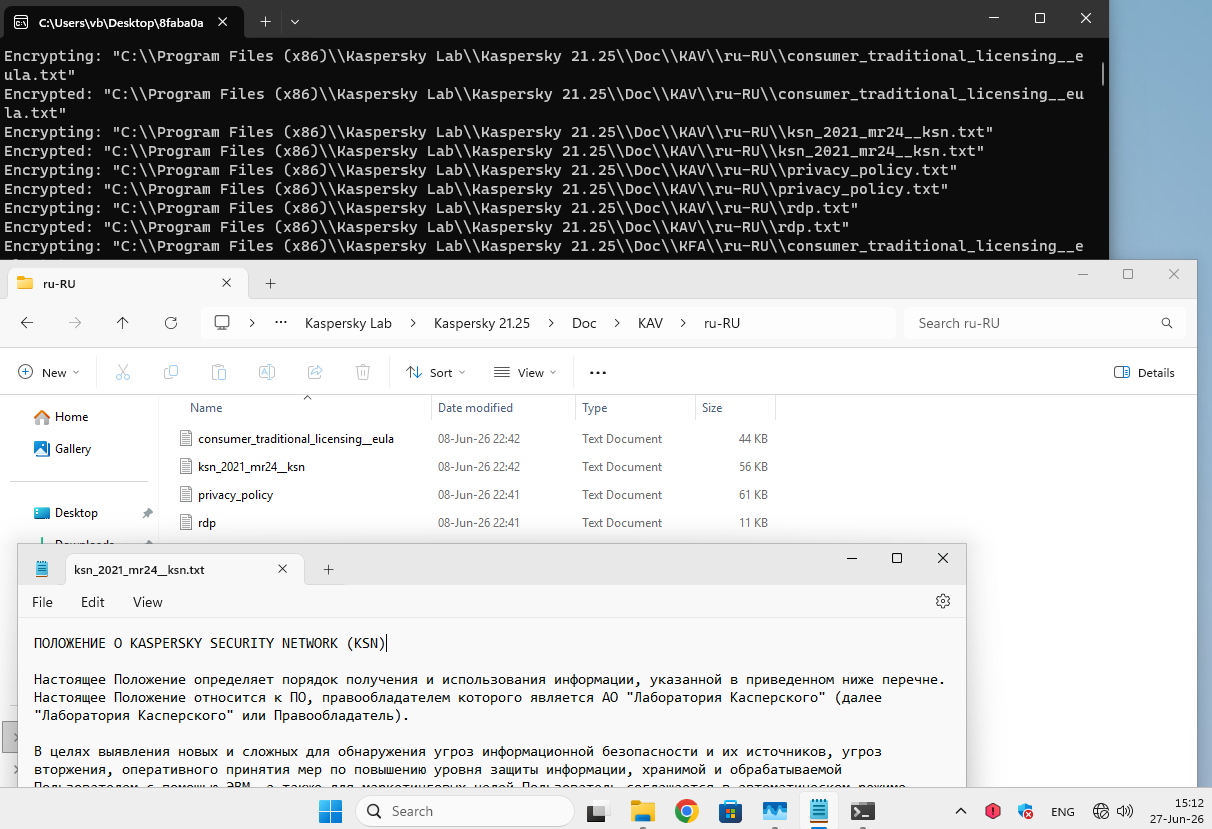The width and height of the screenshot is (1212, 829).
Task: Open Notepad Edit menu
Action: coord(93,602)
